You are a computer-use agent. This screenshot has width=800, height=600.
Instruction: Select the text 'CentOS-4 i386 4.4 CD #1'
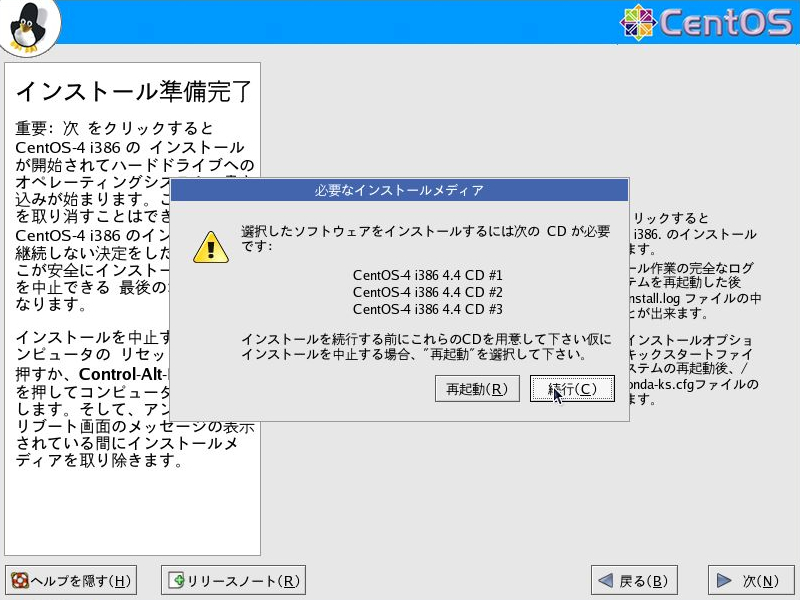[428, 276]
